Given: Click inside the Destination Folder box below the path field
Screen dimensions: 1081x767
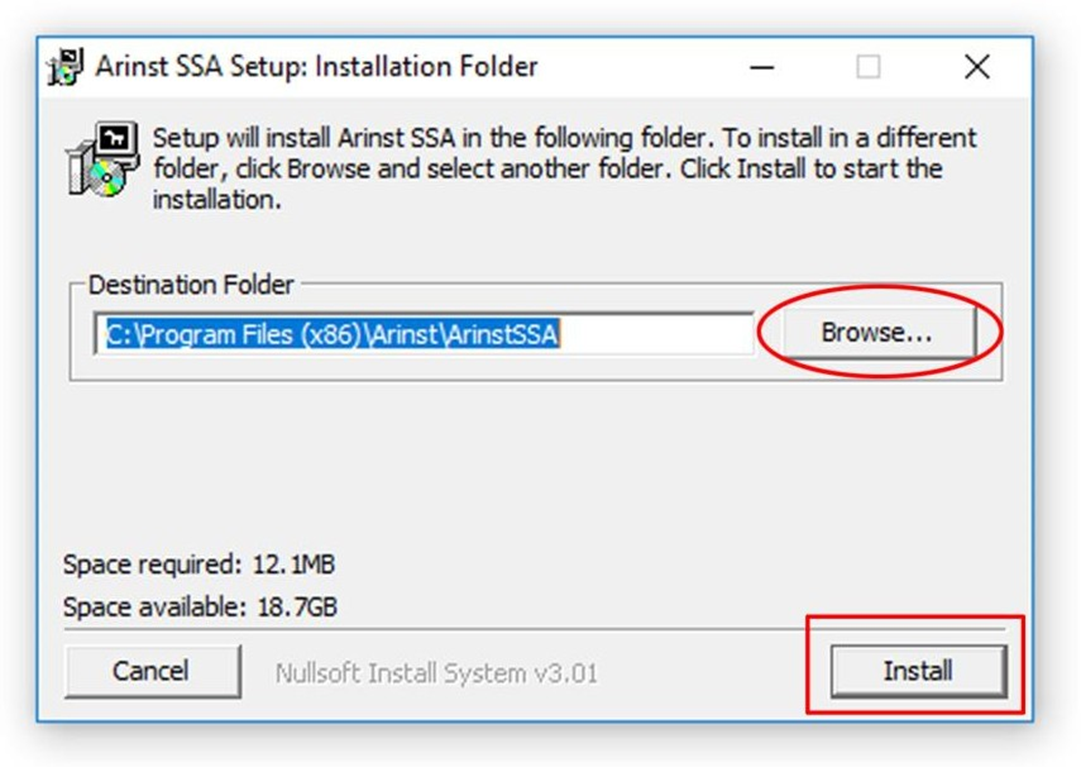Looking at the screenshot, I should (500, 367).
